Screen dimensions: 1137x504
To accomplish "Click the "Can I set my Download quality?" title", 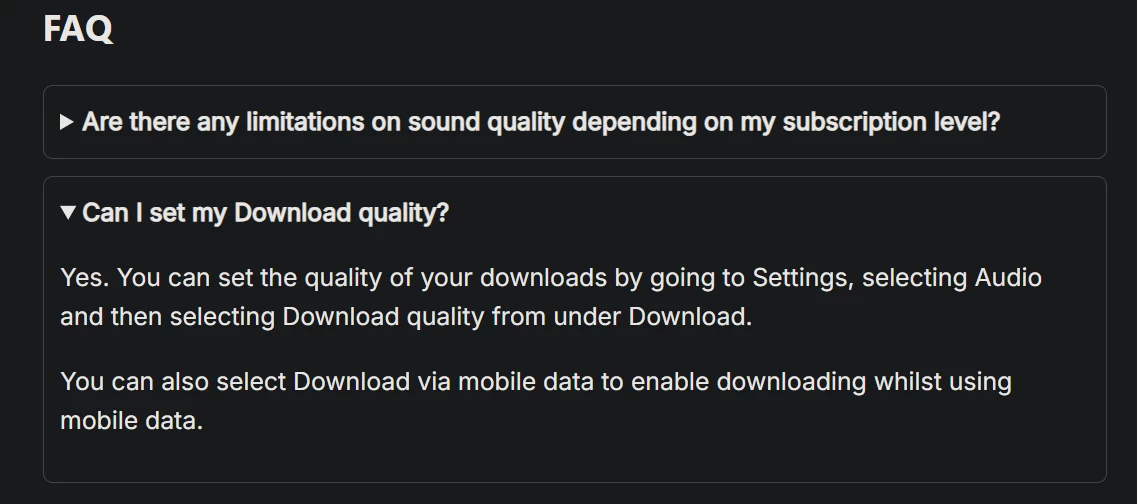I will [x=265, y=213].
